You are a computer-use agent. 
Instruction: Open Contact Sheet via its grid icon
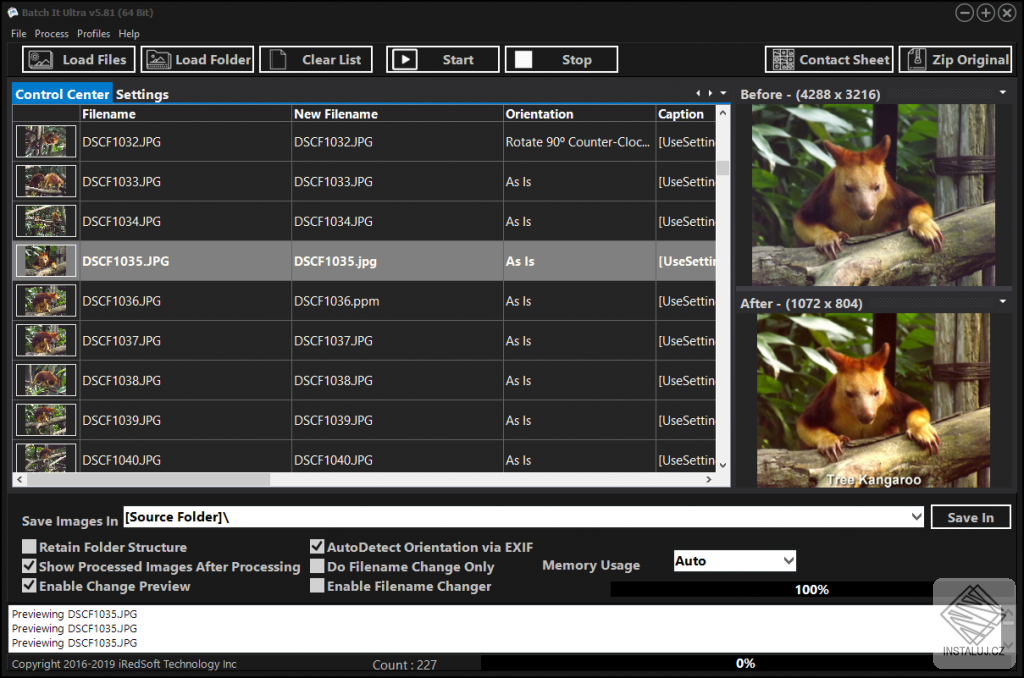[783, 60]
